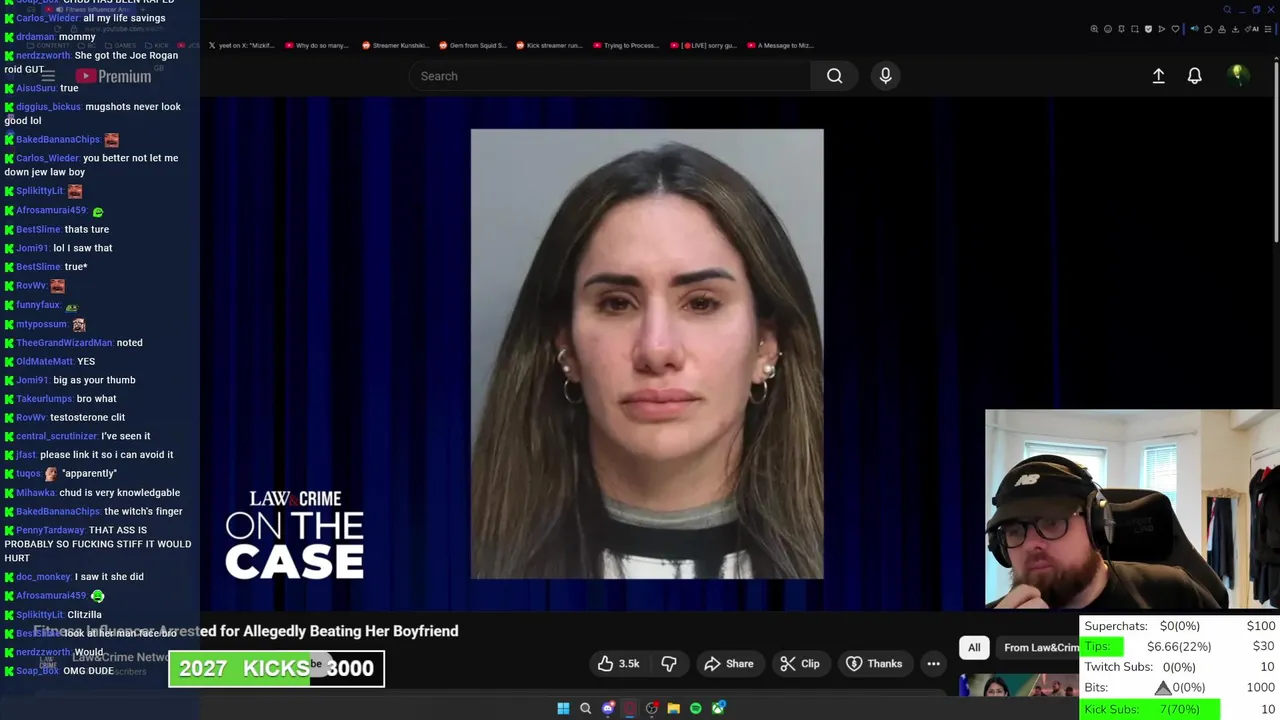
Task: Click the blue speaker sound icon in toolbar
Action: coord(1195,29)
